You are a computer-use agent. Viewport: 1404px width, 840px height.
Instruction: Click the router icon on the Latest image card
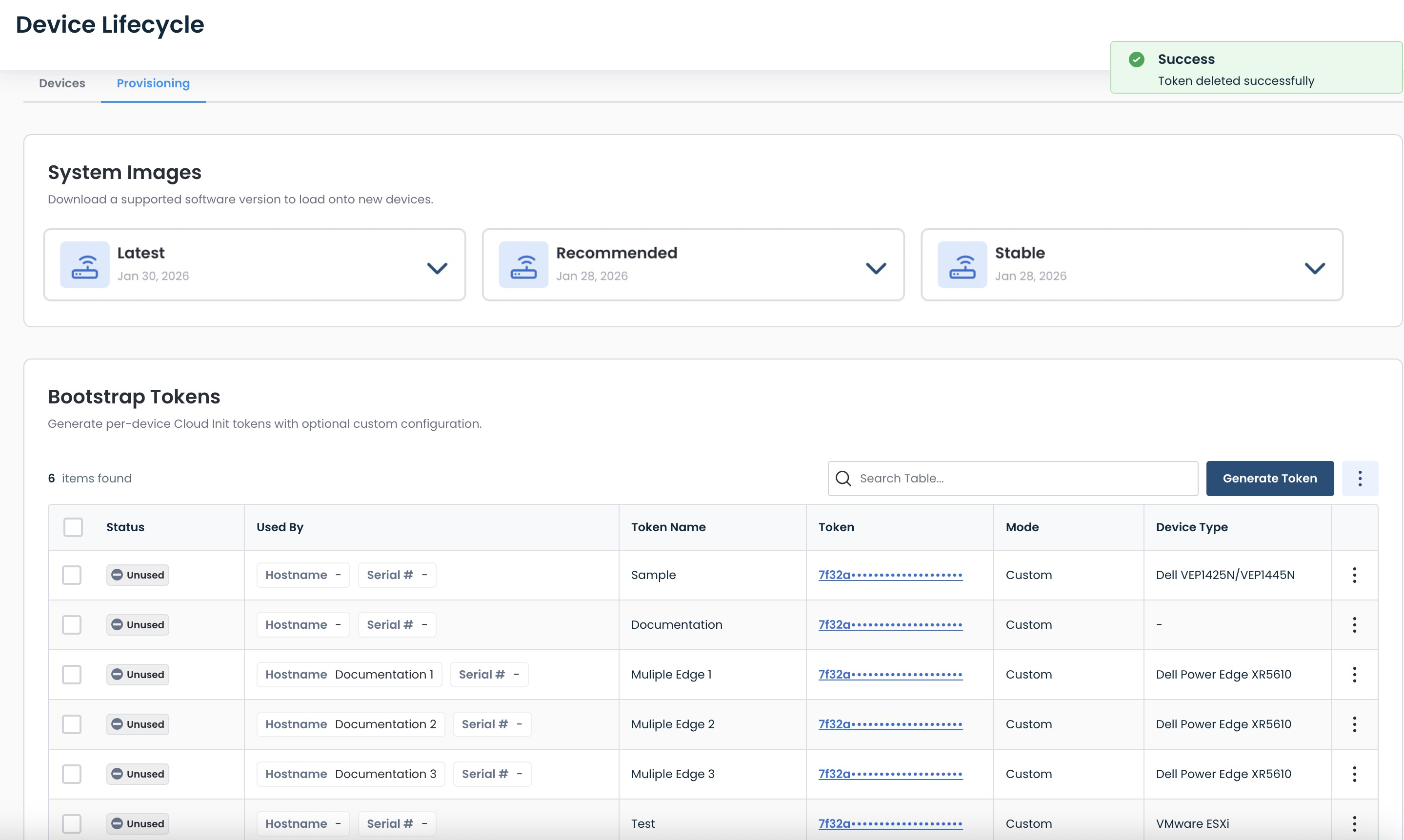click(x=85, y=265)
